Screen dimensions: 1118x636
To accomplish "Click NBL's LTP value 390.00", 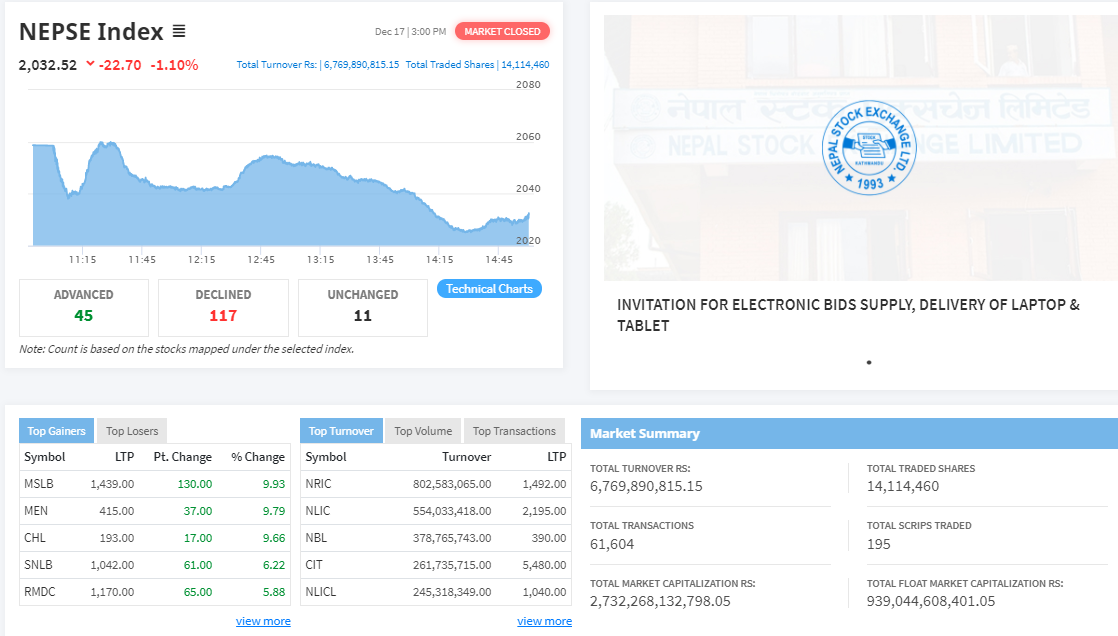I will (x=549, y=538).
